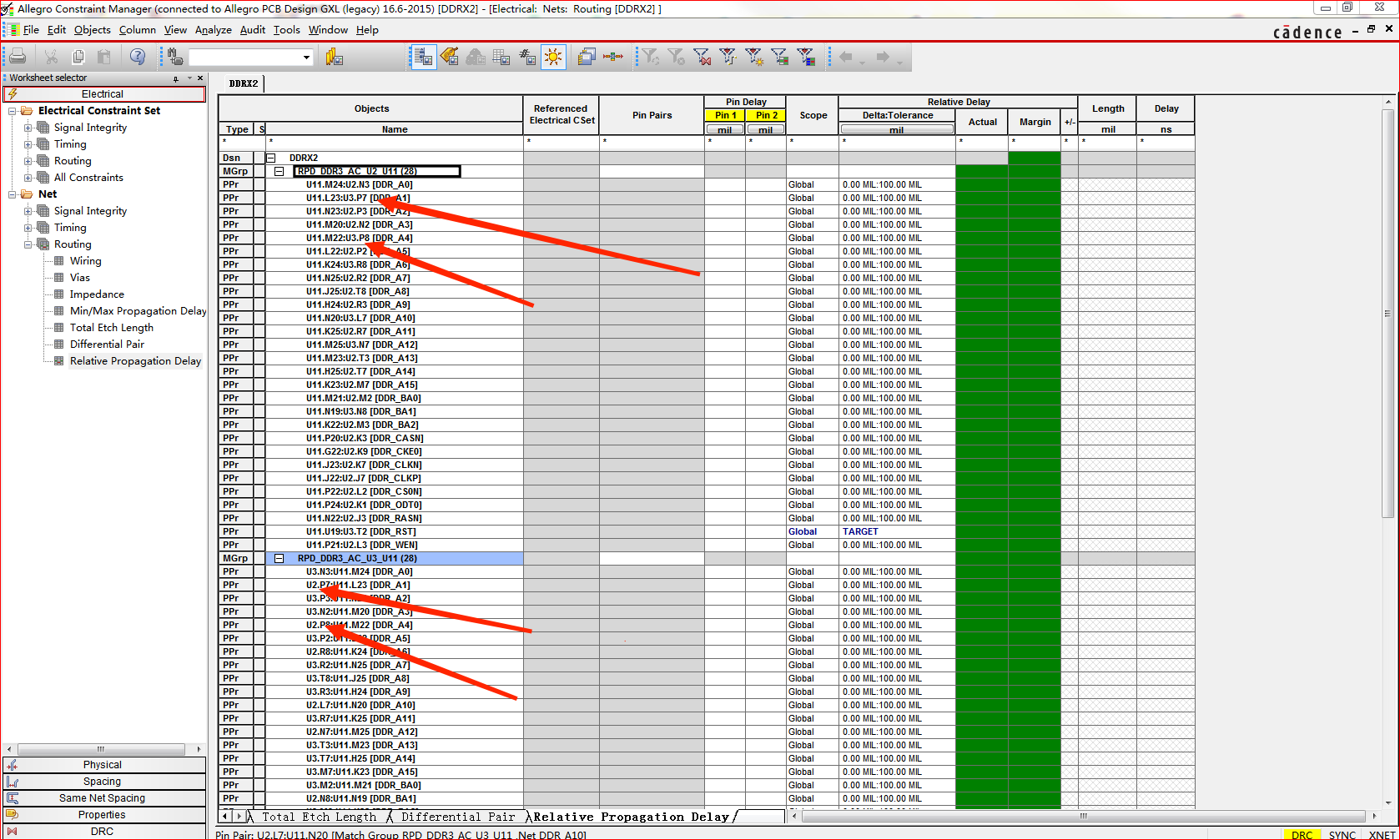The height and width of the screenshot is (840, 1400).
Task: Expand Routing under Electrical Constraint Set
Action: click(x=28, y=161)
